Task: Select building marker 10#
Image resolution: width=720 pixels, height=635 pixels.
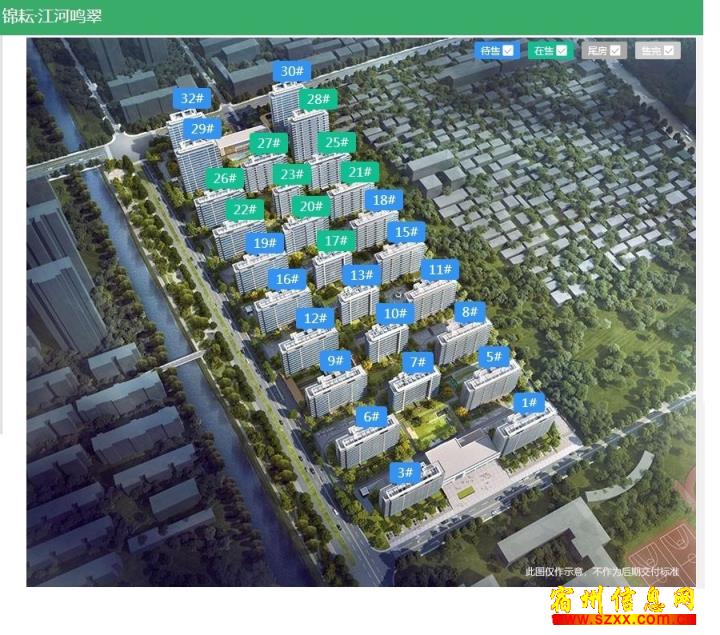Action: pyautogui.click(x=395, y=313)
